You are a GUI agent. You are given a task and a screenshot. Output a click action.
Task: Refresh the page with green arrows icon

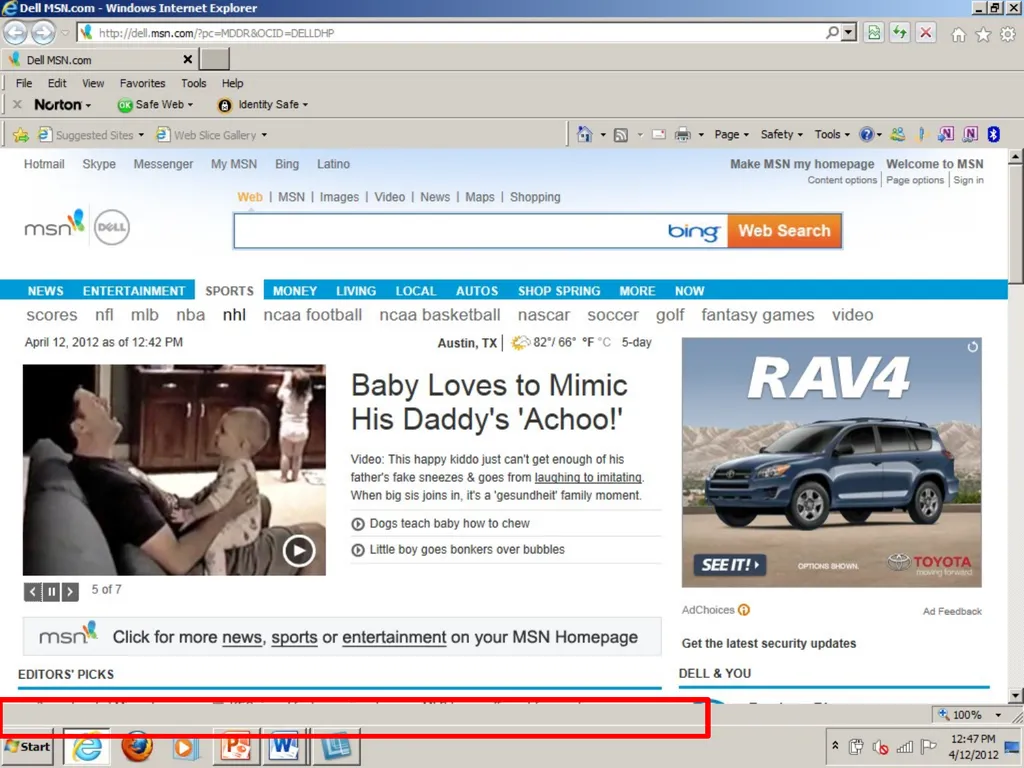tap(900, 32)
